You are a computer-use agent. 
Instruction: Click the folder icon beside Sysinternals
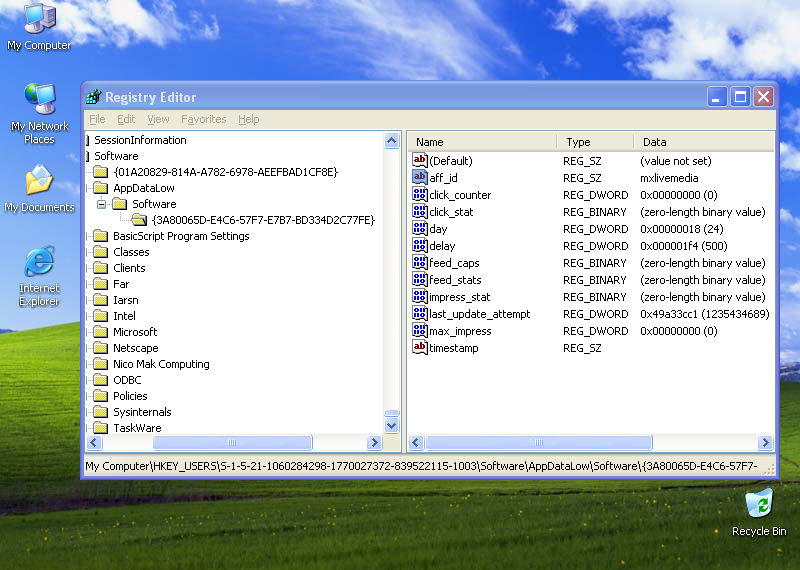coord(101,412)
